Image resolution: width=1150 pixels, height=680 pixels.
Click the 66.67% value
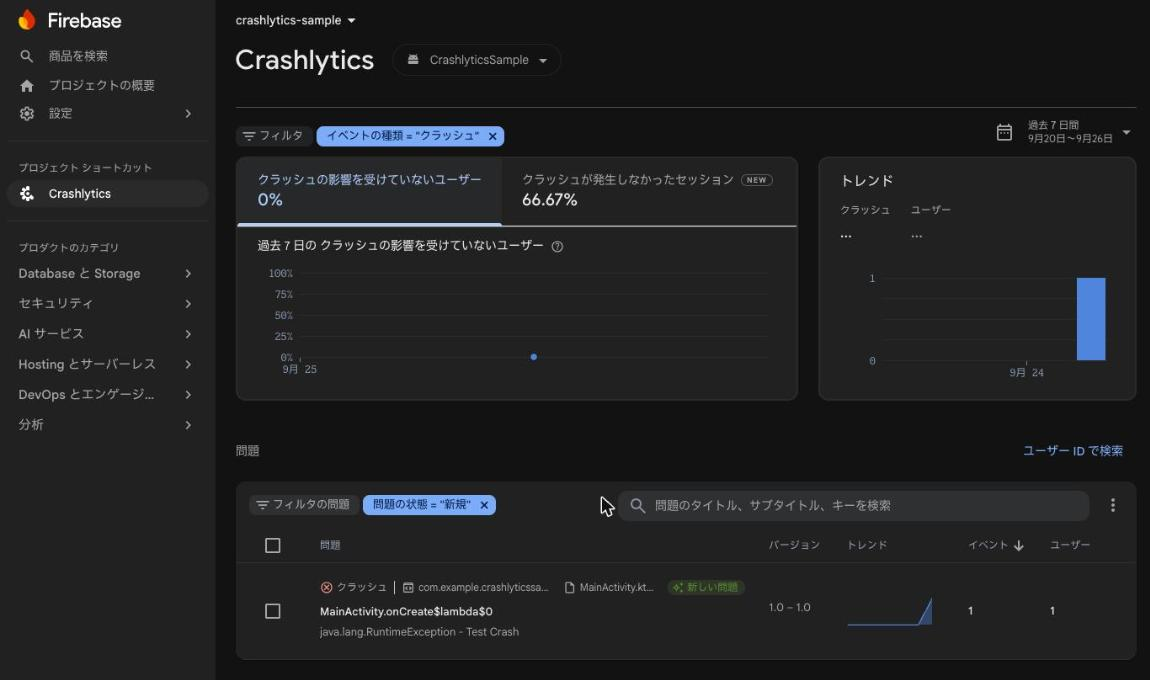click(x=549, y=200)
